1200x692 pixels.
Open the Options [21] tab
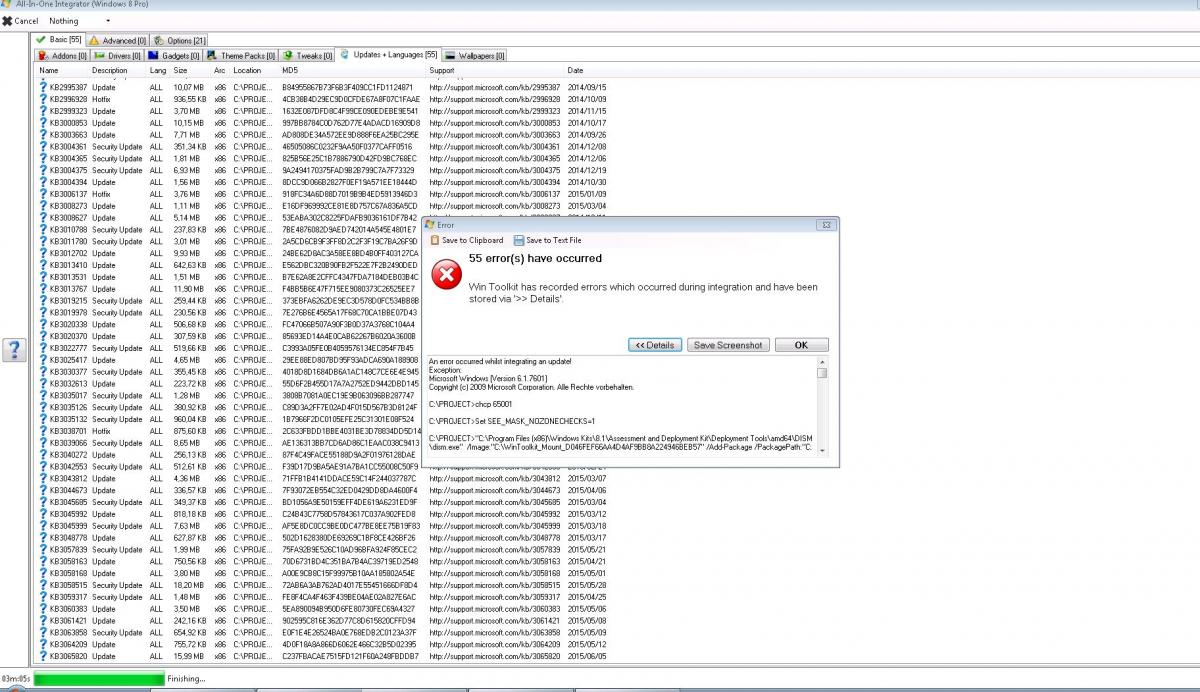tap(180, 40)
